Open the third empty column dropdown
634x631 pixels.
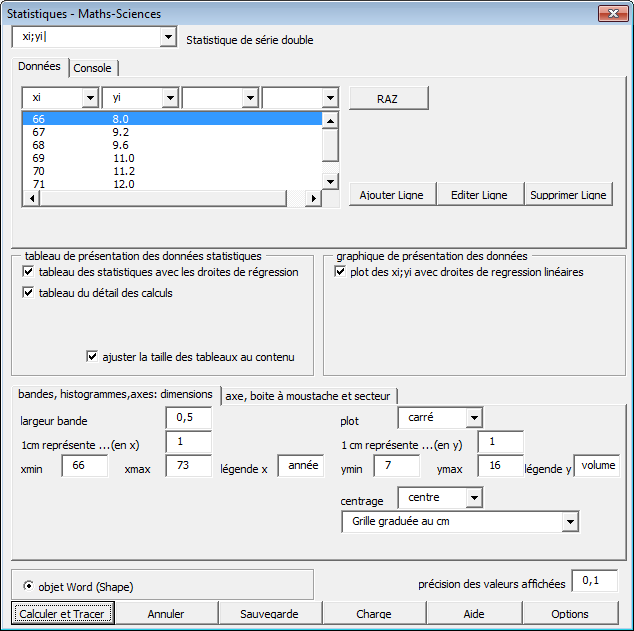tap(250, 98)
